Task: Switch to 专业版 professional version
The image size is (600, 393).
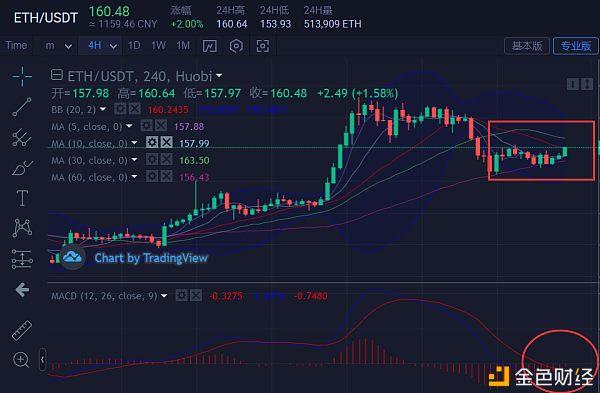Action: (x=576, y=46)
